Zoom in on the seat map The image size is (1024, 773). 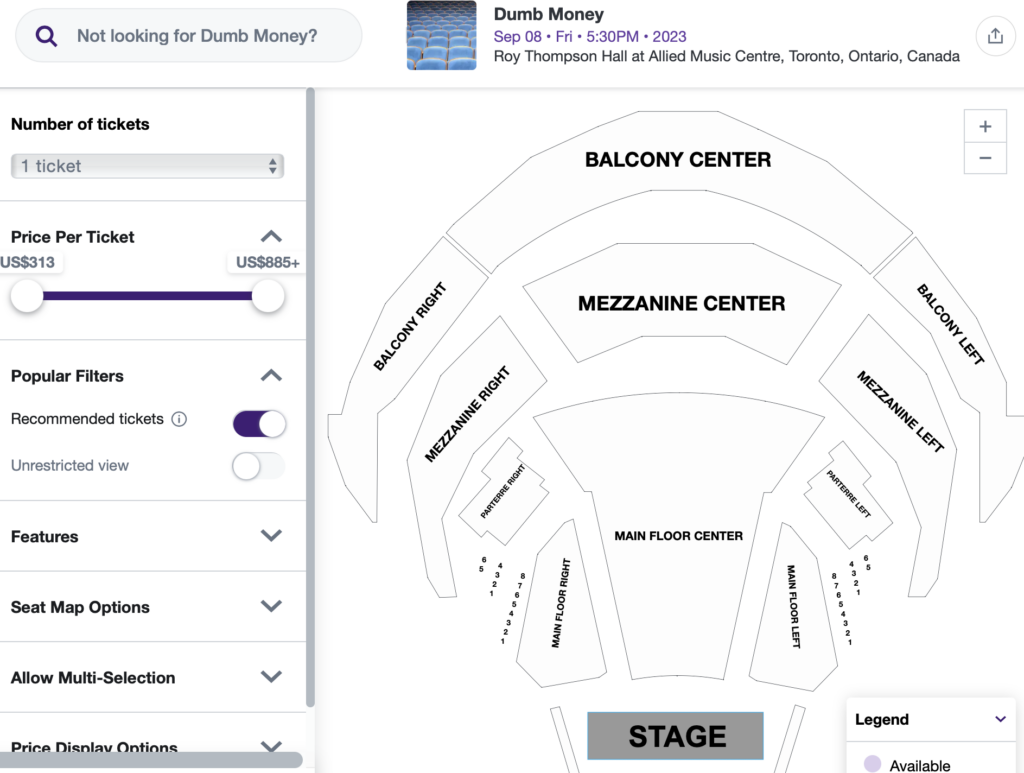tap(985, 127)
